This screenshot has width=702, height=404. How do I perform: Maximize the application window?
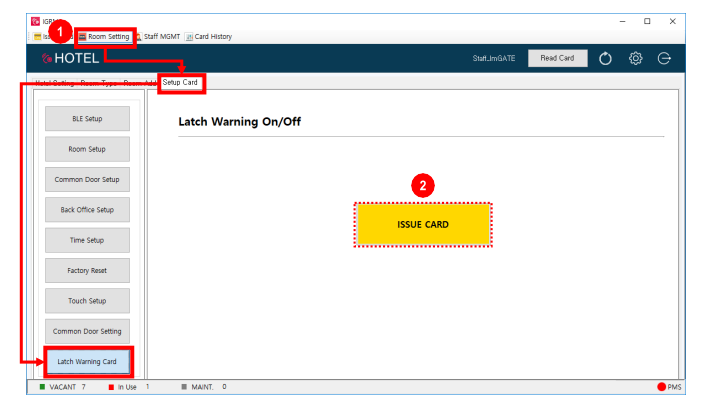tap(647, 21)
